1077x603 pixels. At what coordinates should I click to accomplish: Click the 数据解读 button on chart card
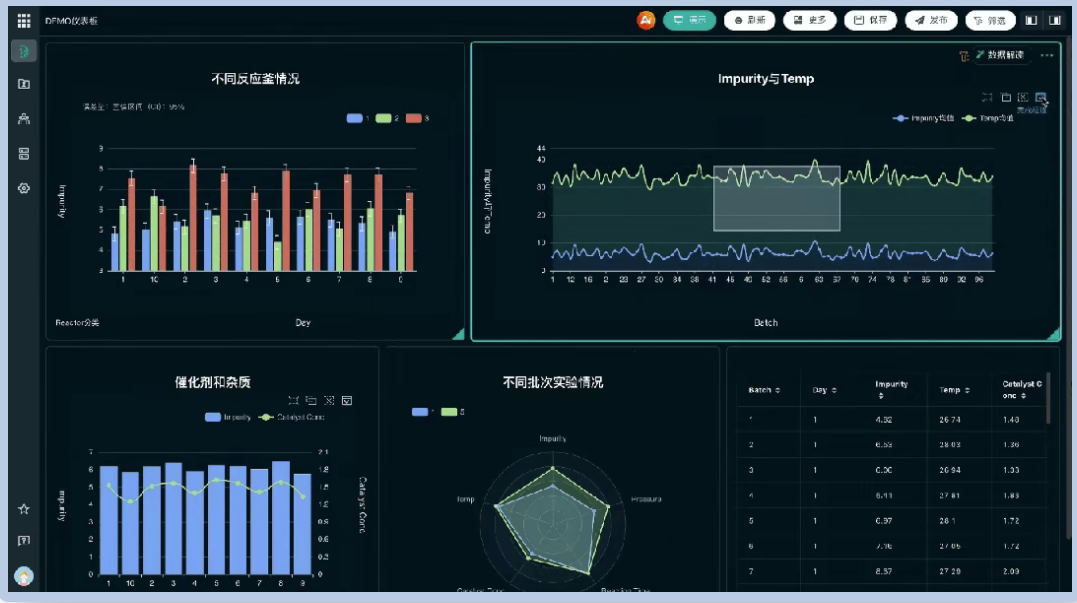click(999, 56)
